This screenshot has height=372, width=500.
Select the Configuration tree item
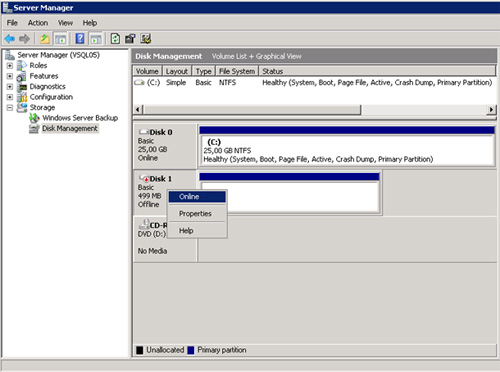pos(51,97)
